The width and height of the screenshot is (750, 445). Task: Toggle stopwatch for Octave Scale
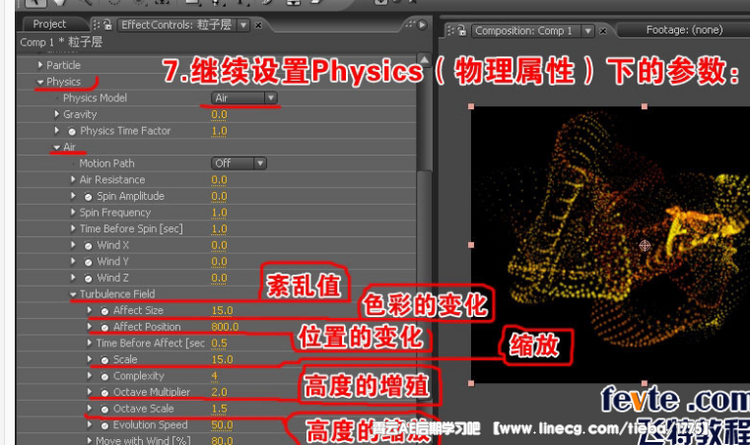pyautogui.click(x=105, y=409)
